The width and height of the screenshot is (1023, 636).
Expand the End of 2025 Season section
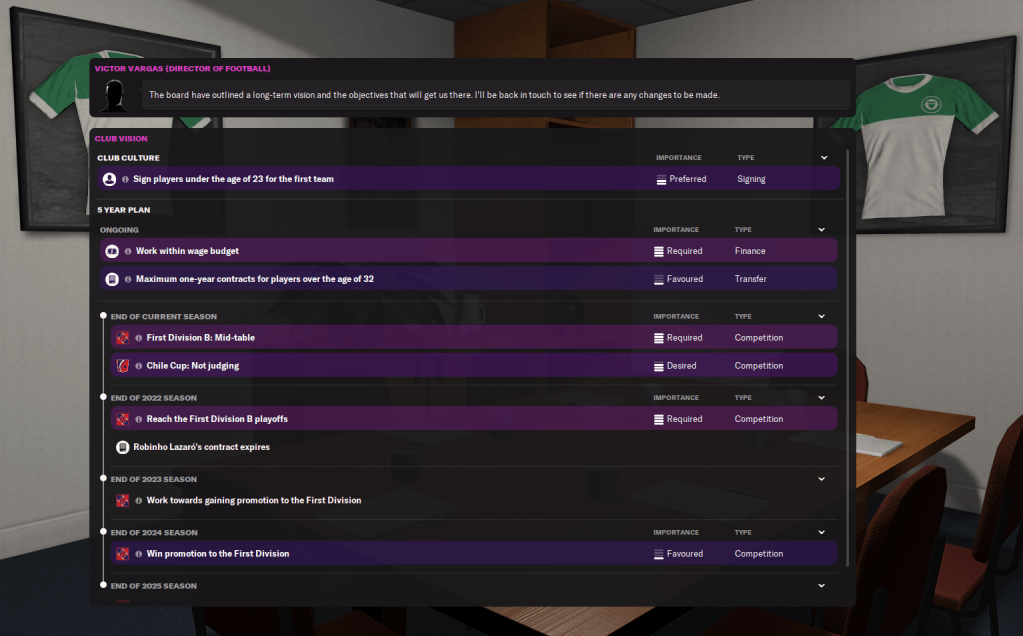821,586
